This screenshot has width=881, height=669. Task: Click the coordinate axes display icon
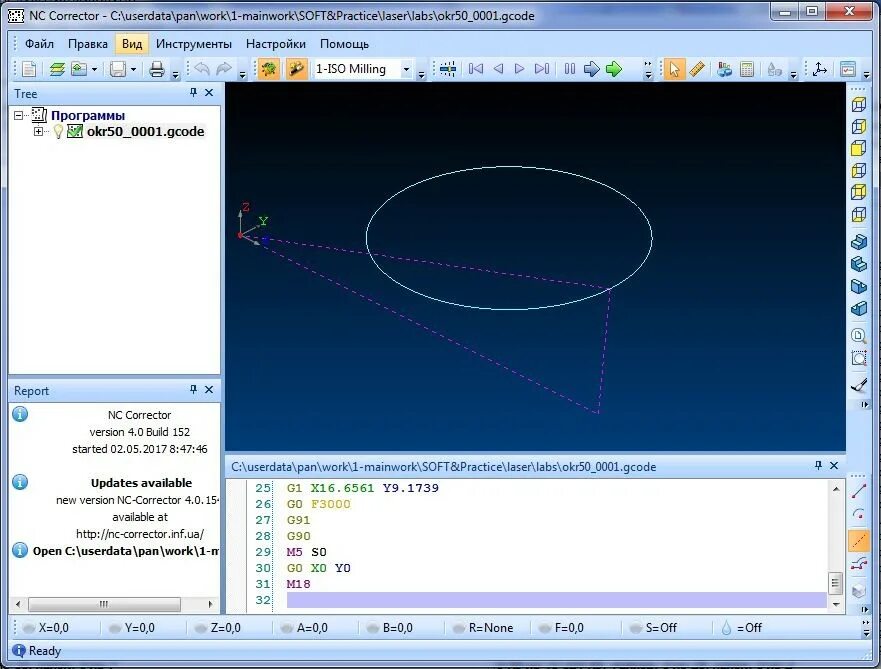820,69
